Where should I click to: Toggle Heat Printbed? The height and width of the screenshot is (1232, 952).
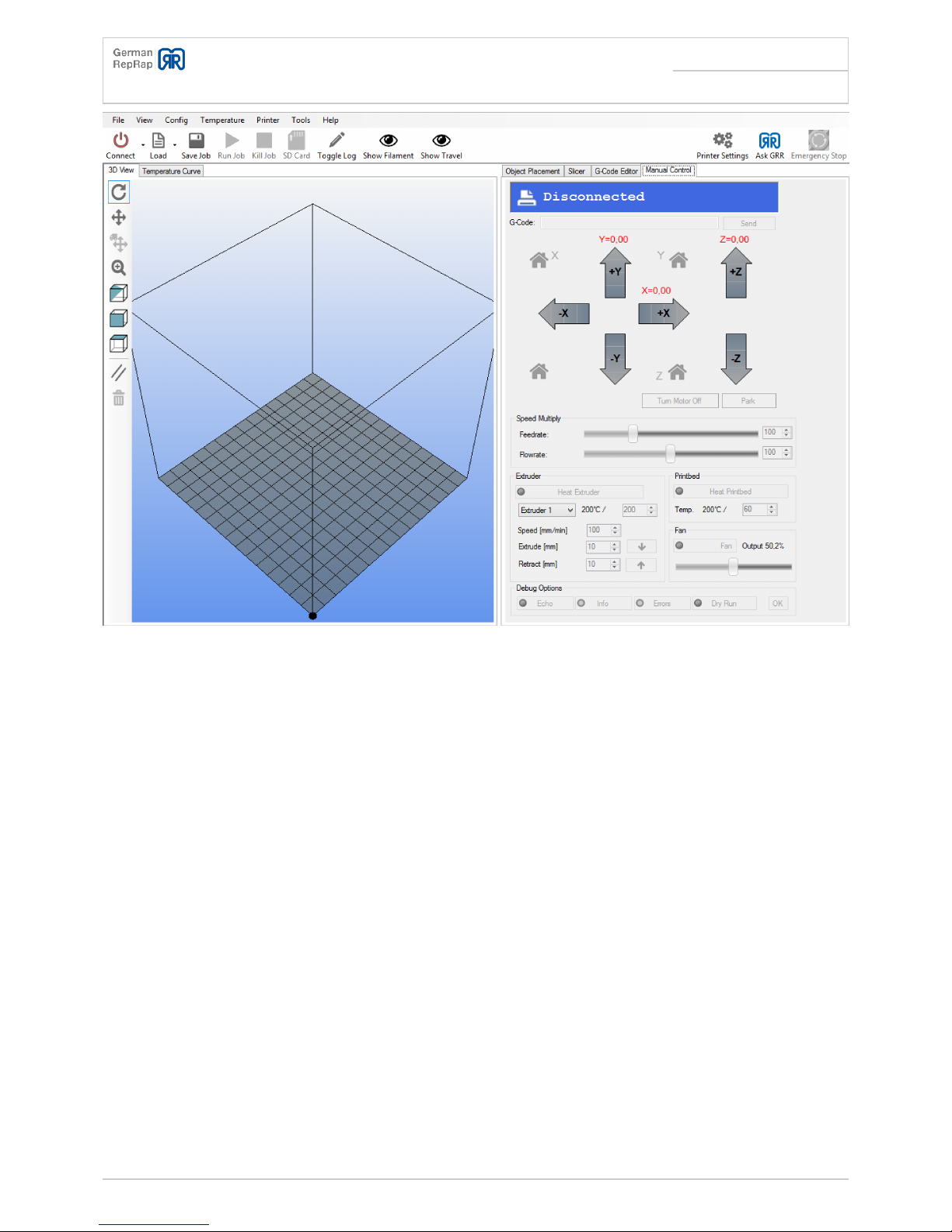point(731,492)
